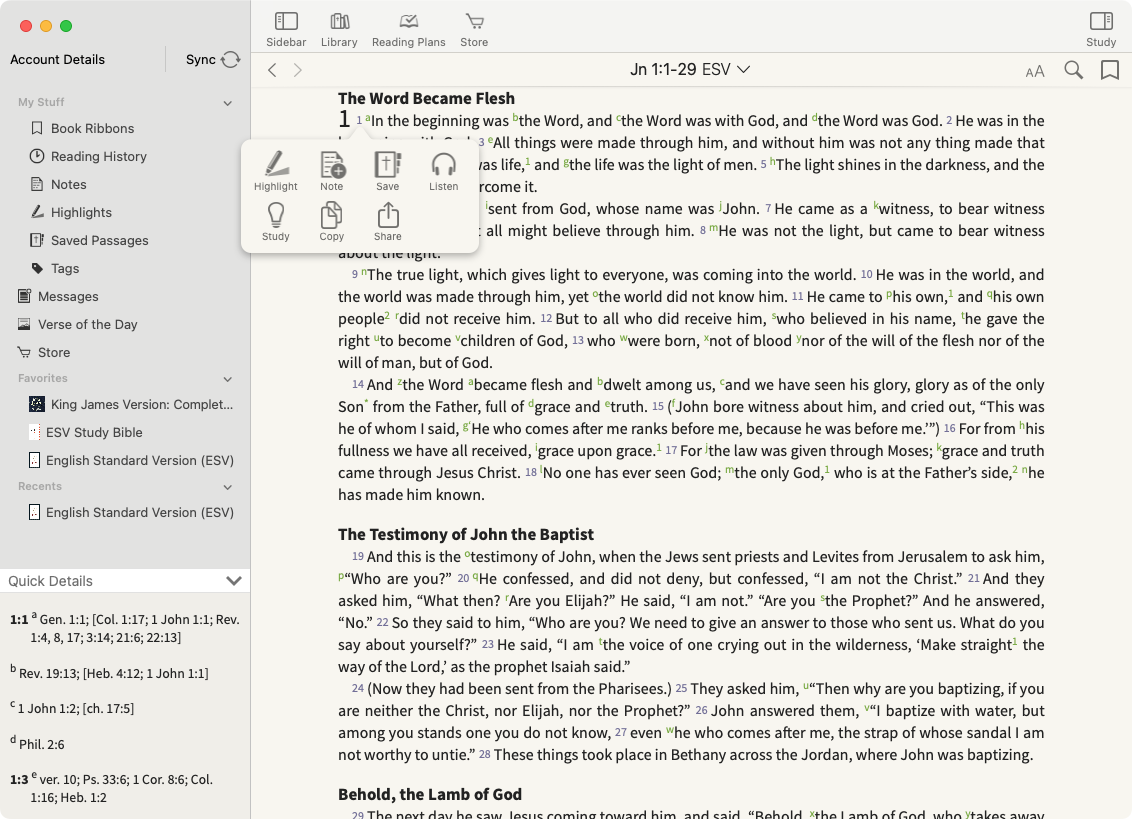Open the Store toolbar icon
This screenshot has width=1132, height=819.
pyautogui.click(x=474, y=30)
